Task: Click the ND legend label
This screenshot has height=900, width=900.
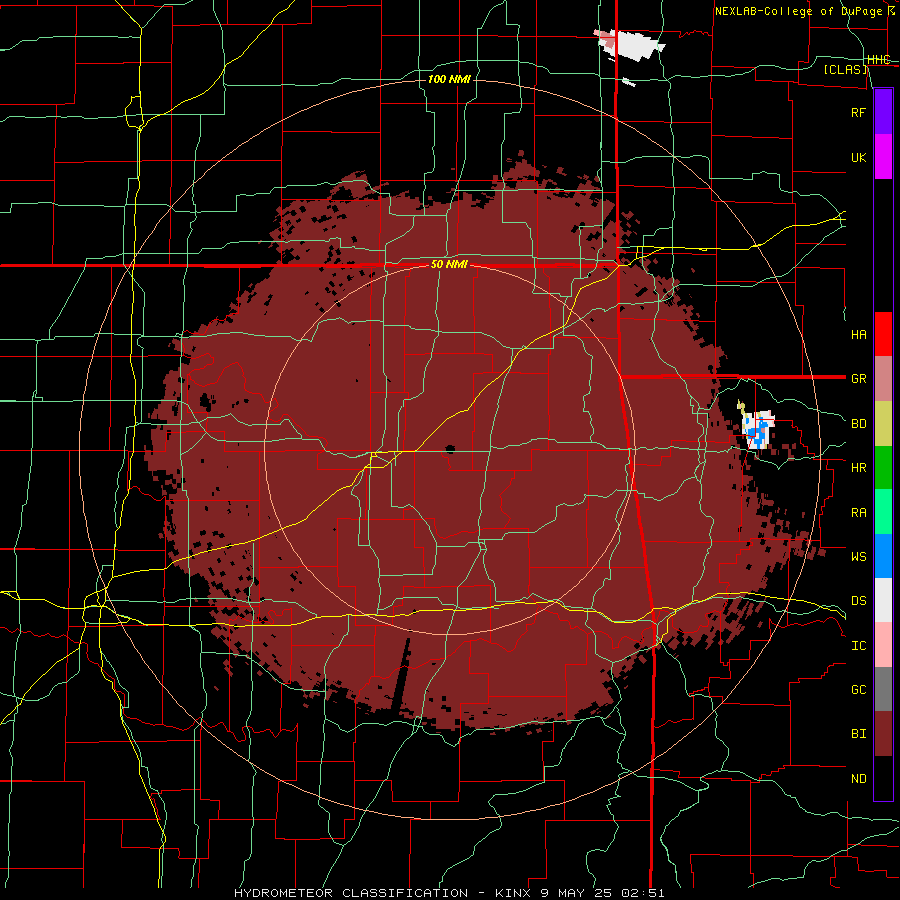Action: tap(858, 779)
